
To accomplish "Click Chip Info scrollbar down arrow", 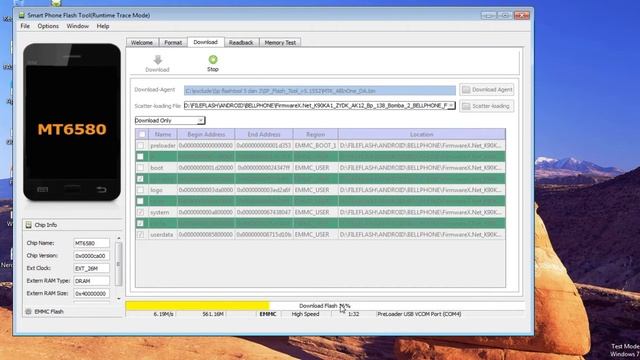I will pos(119,299).
